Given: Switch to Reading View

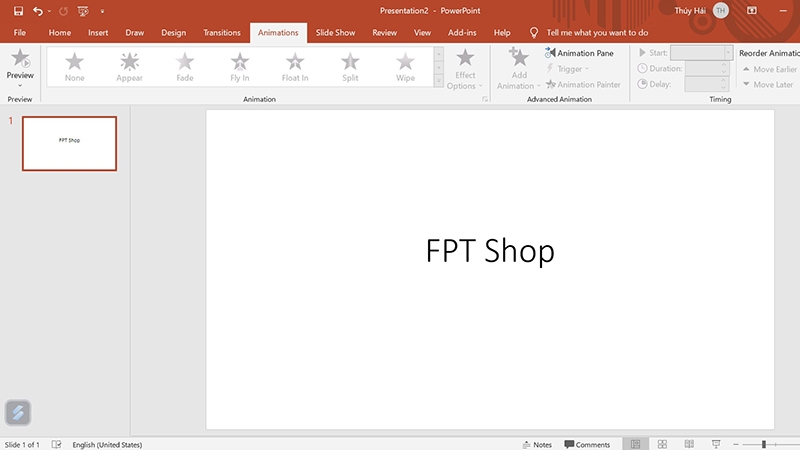Looking at the screenshot, I should coord(689,444).
